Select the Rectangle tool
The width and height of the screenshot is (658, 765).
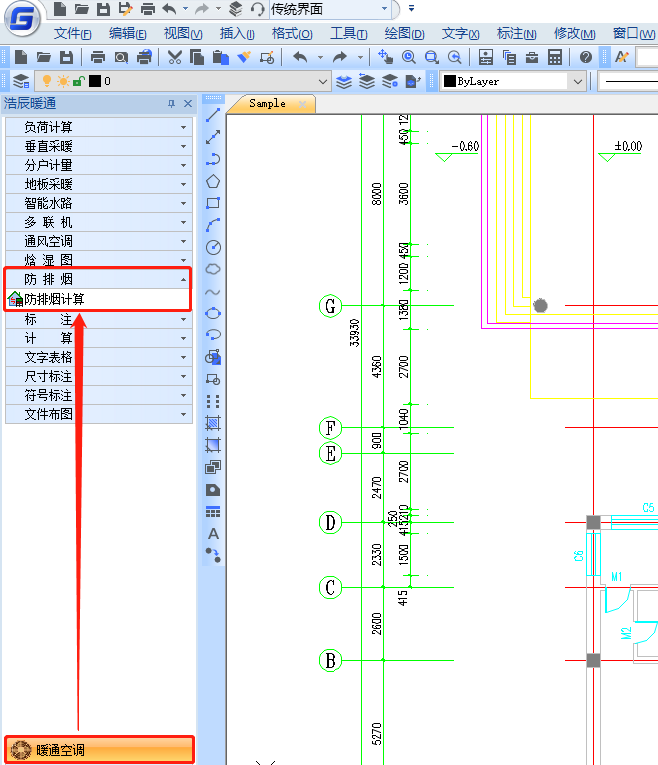213,203
